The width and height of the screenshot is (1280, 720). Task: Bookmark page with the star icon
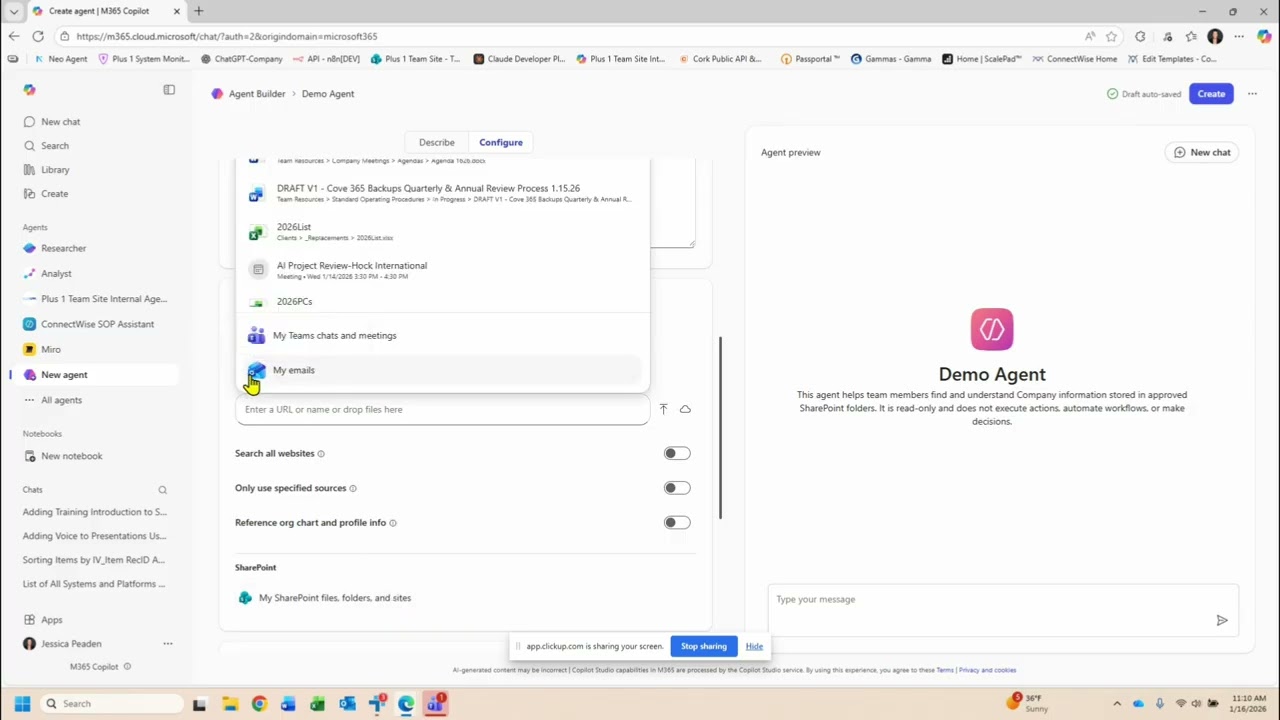pos(1111,36)
